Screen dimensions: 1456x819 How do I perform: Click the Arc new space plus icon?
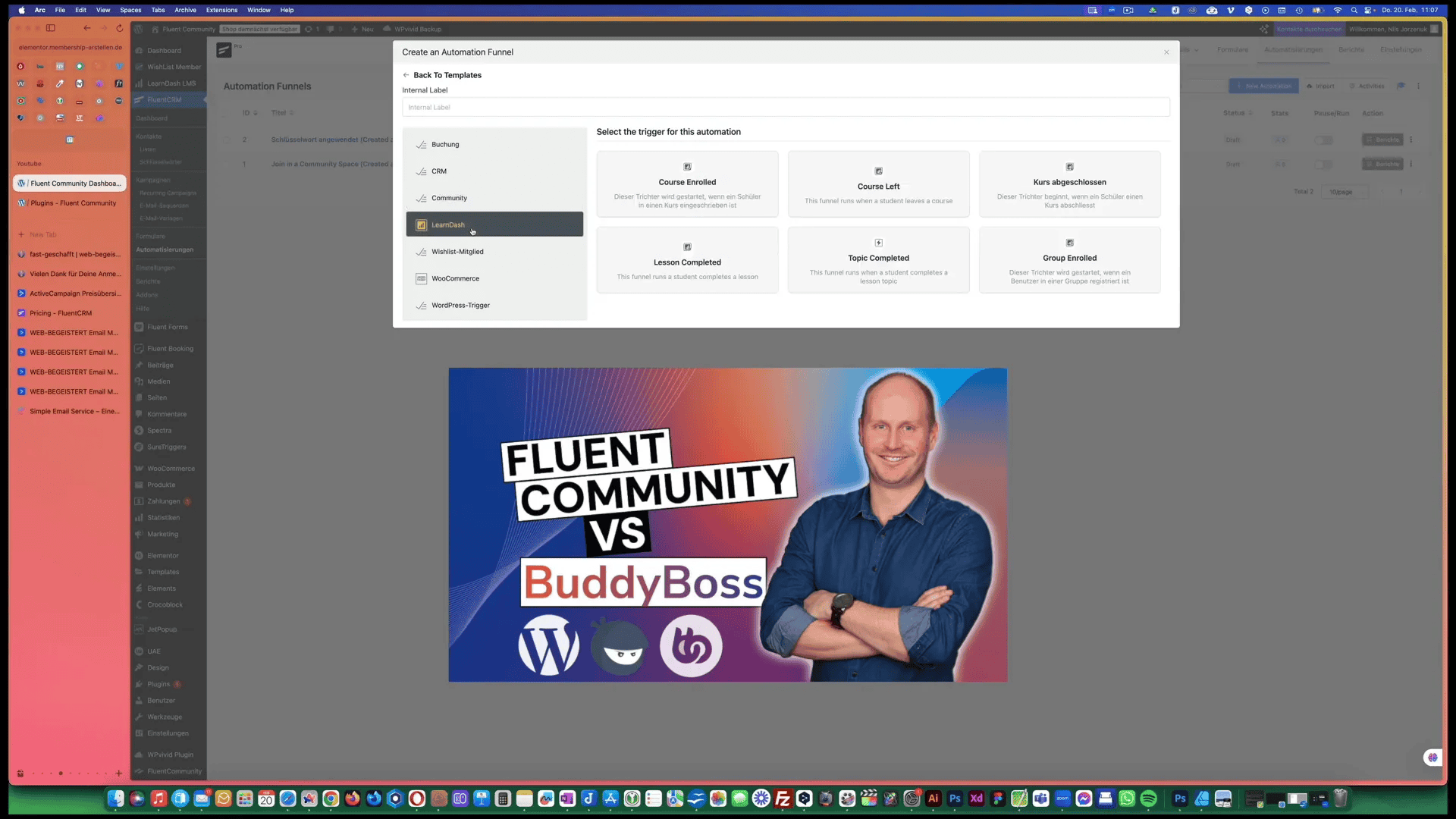[x=119, y=773]
